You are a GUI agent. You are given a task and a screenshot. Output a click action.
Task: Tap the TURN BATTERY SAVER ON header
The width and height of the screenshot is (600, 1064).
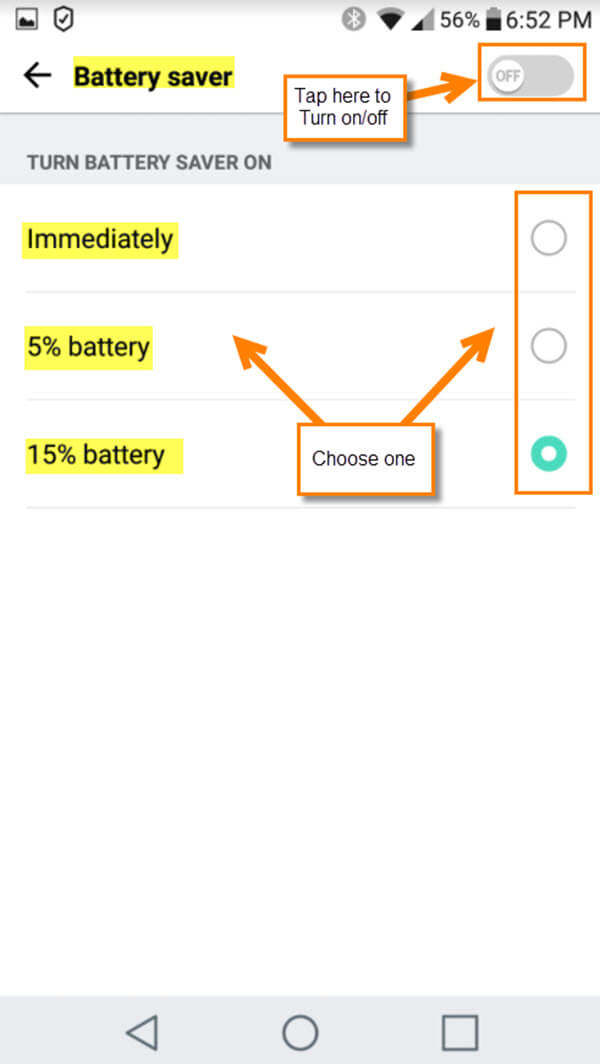(x=148, y=162)
